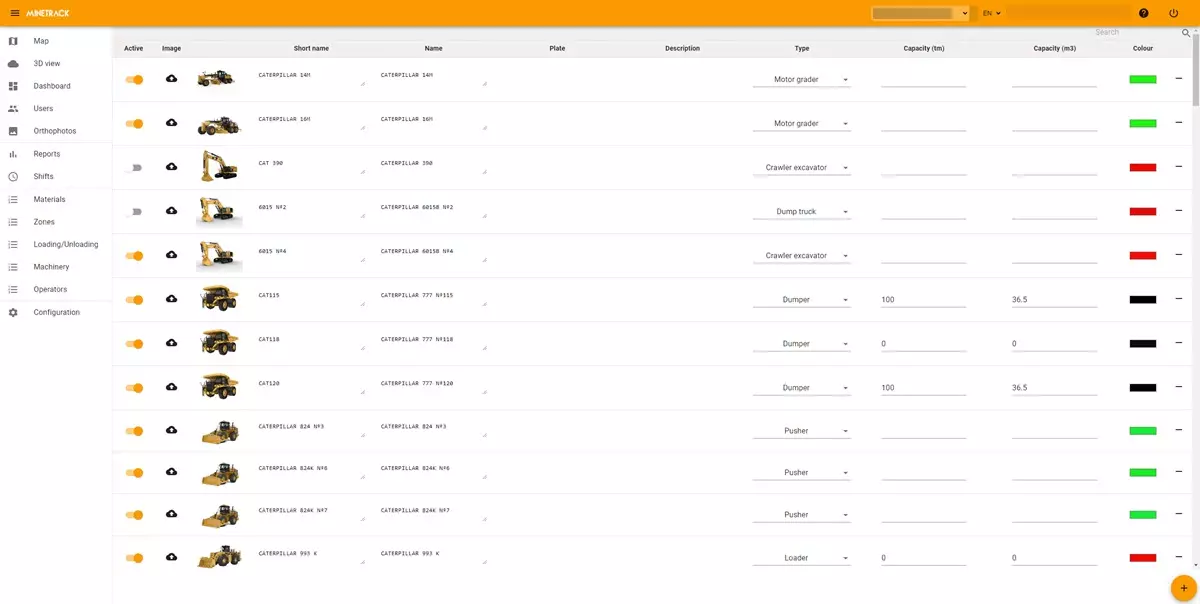
Task: Remove the CAT120 row using minus icon
Action: pyautogui.click(x=1179, y=387)
